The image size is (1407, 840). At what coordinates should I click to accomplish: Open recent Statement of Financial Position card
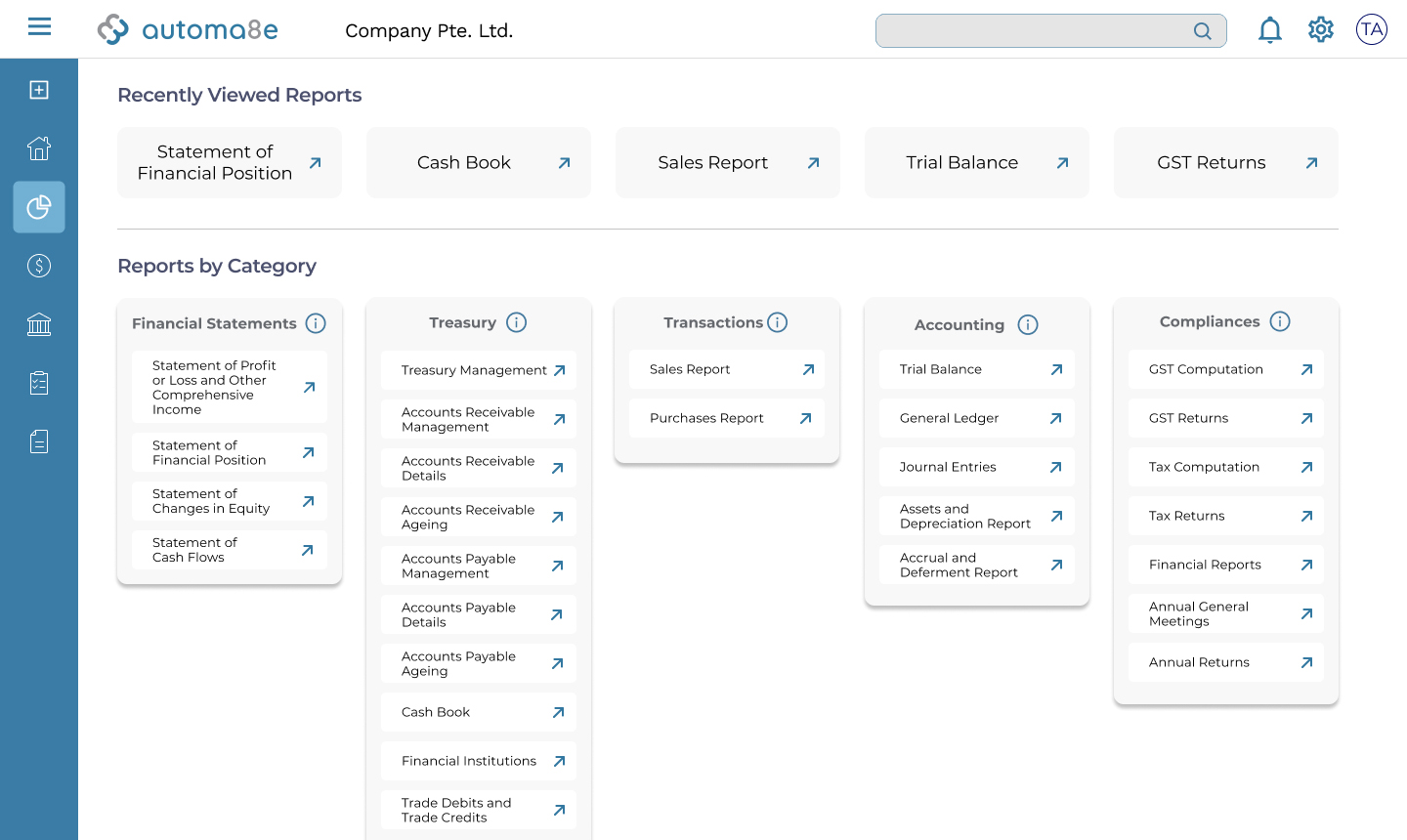230,162
